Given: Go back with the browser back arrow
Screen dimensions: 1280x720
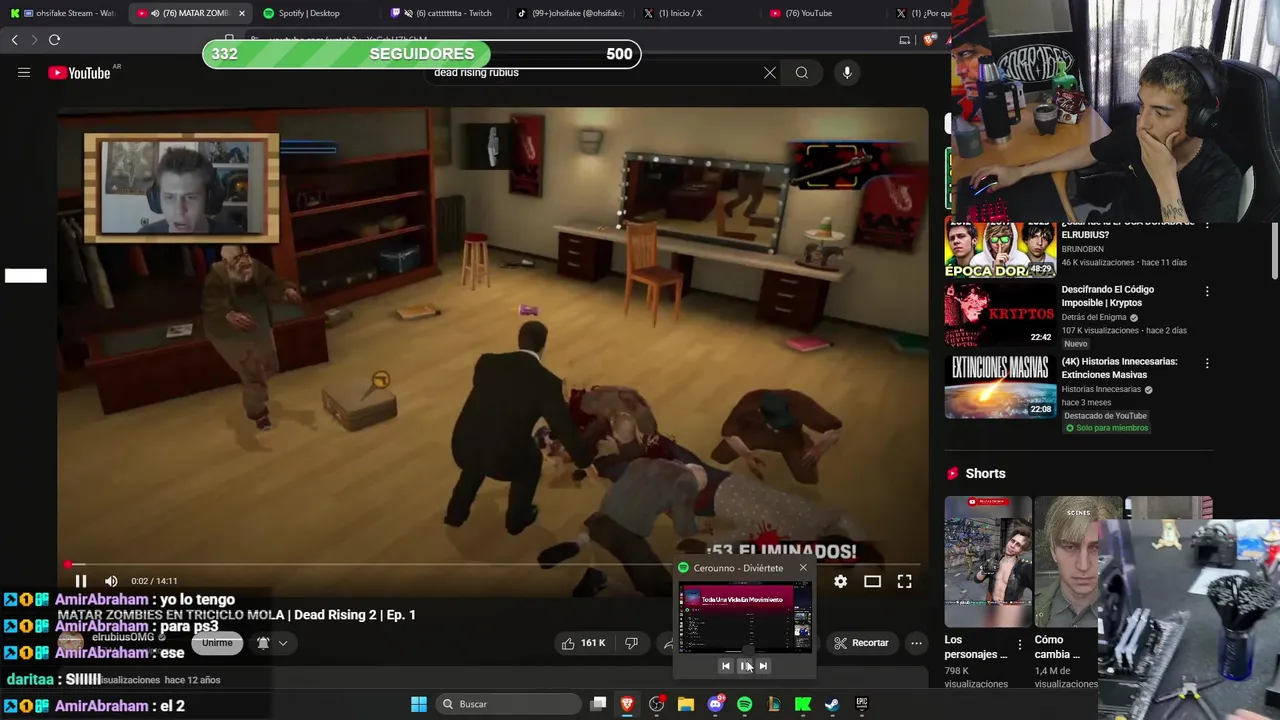Looking at the screenshot, I should click(14, 40).
